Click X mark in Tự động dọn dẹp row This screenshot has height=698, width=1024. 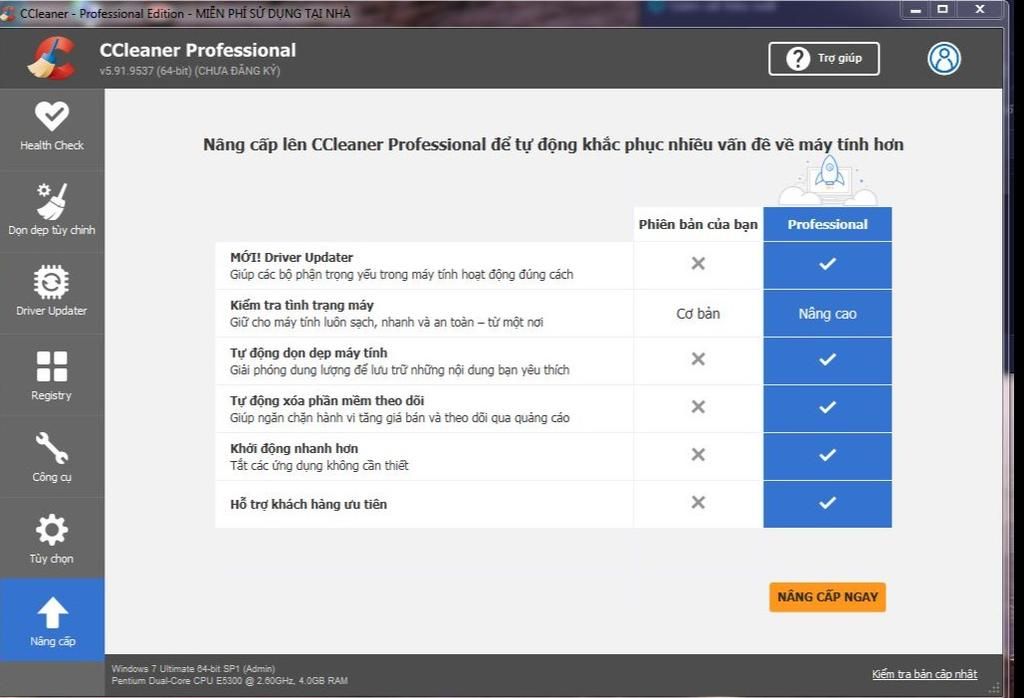(698, 358)
